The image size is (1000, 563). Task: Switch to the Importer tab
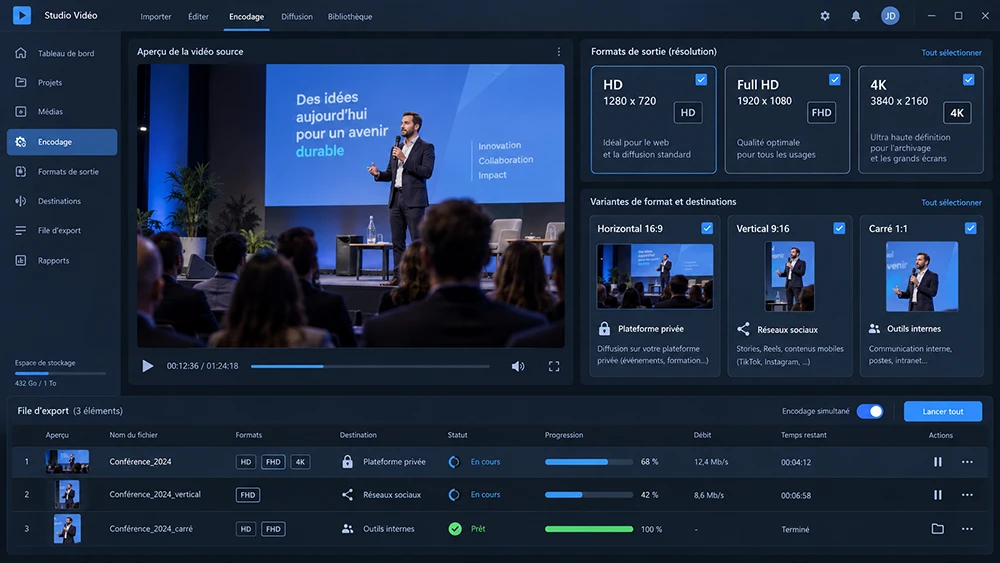coord(156,17)
